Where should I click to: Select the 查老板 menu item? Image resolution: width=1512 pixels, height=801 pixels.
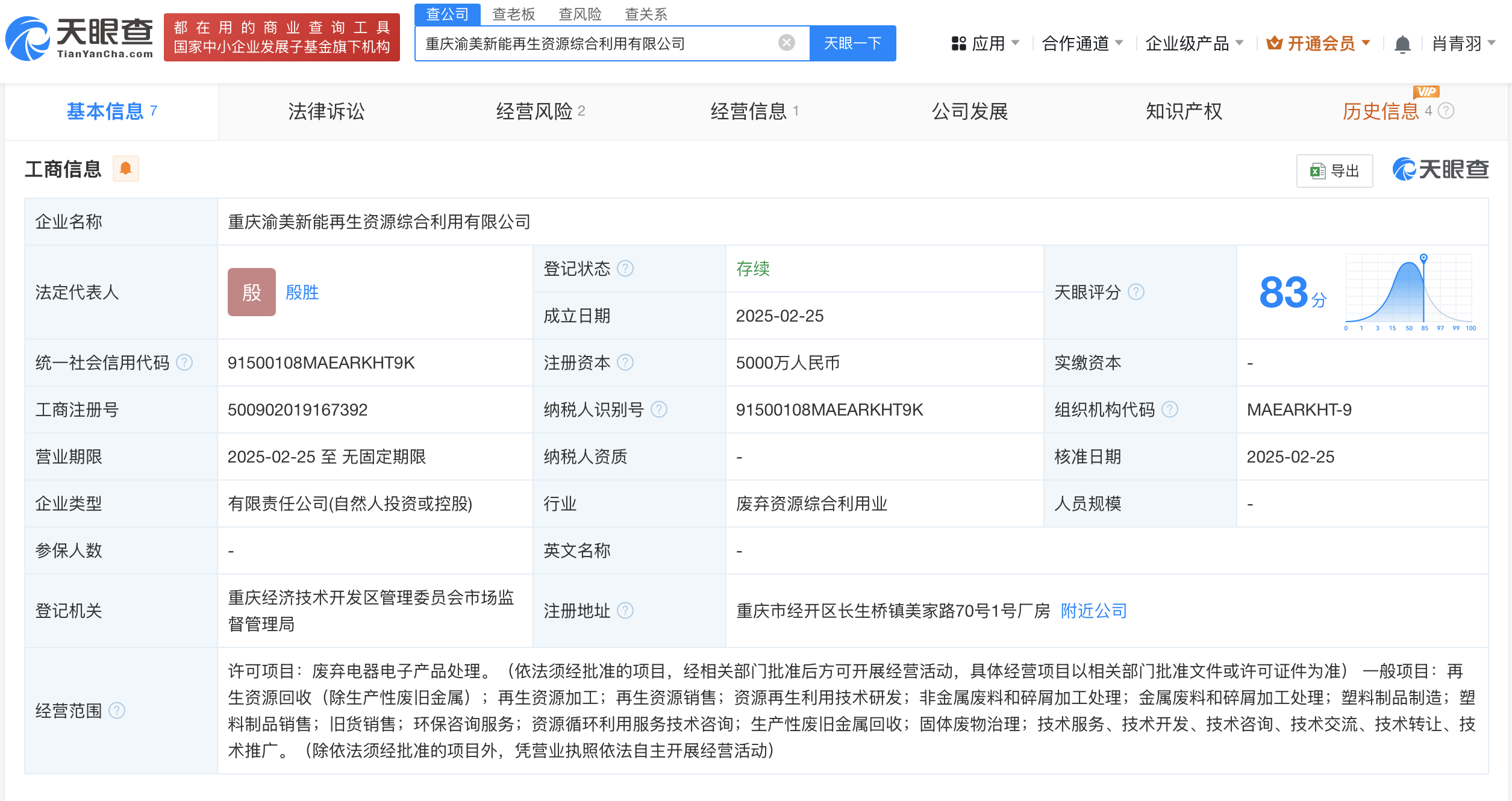tap(514, 14)
